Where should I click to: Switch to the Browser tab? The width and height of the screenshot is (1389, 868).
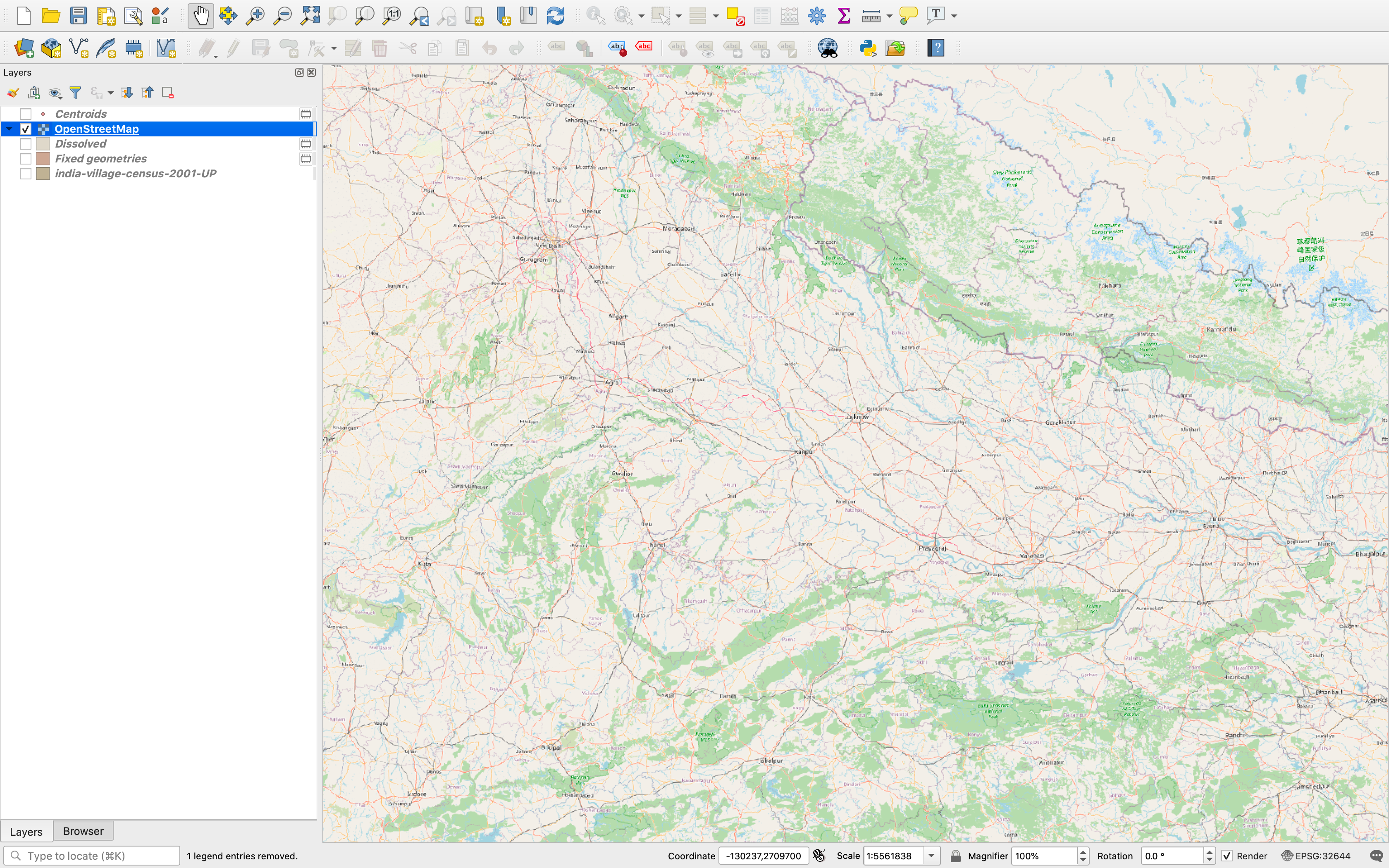[83, 831]
